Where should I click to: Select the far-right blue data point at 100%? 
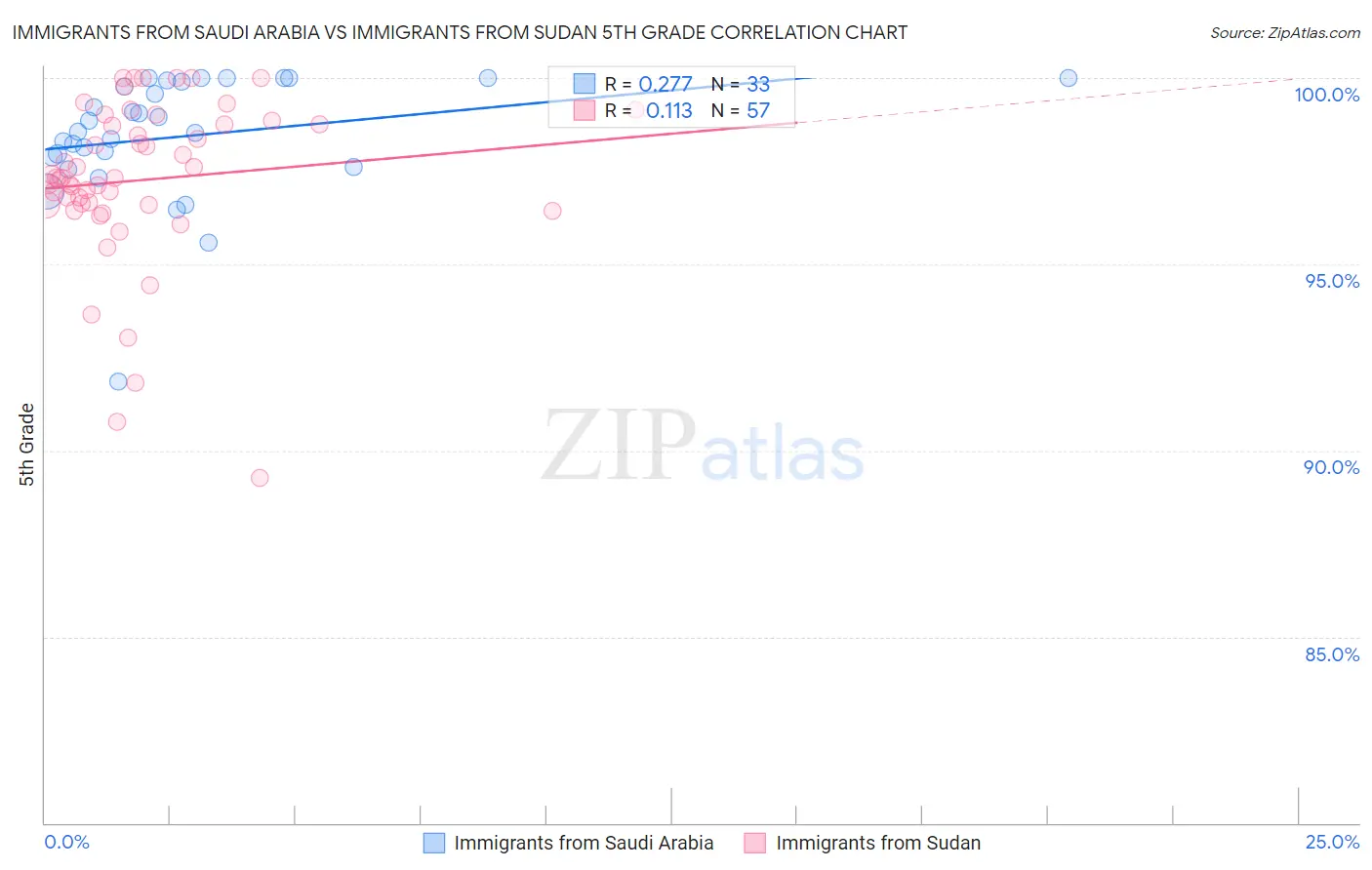click(1069, 78)
